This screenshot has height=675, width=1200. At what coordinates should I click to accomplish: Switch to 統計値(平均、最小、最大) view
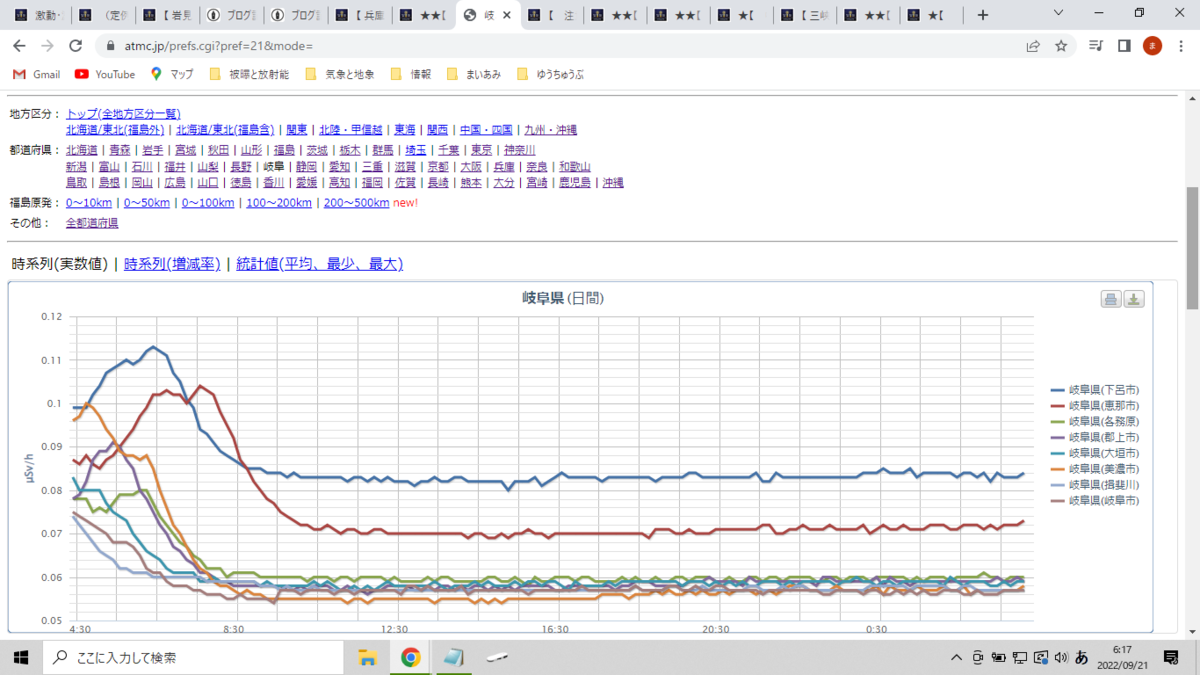(319, 264)
